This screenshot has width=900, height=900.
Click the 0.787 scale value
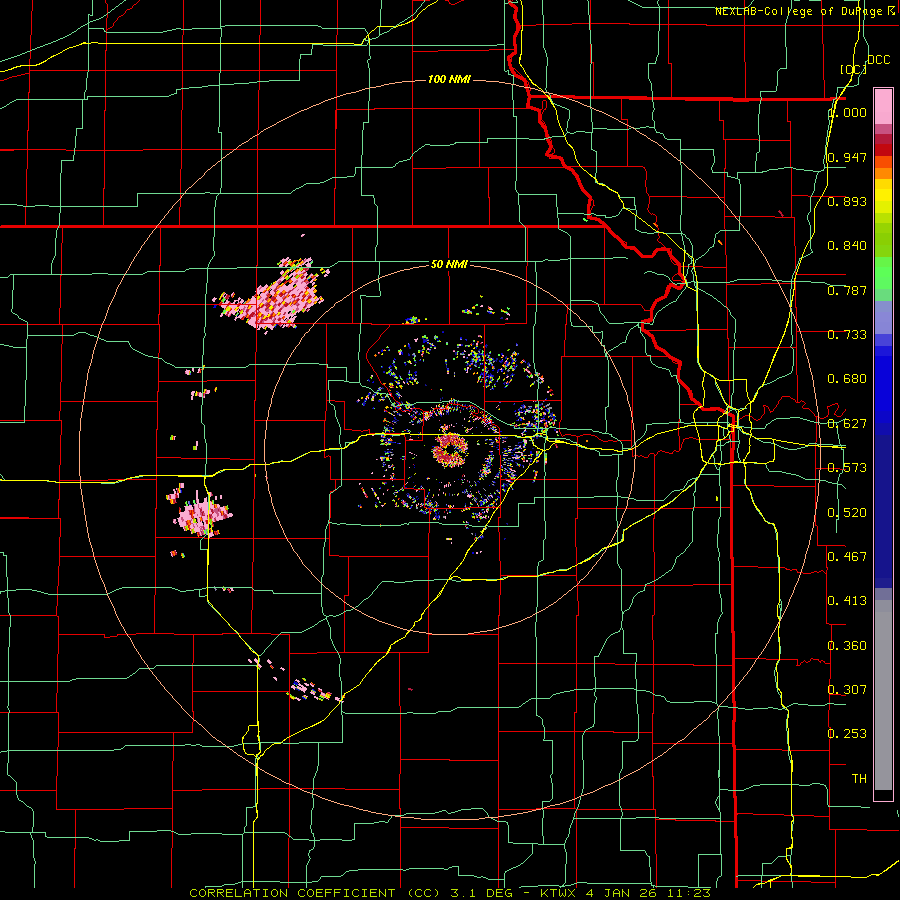(847, 290)
